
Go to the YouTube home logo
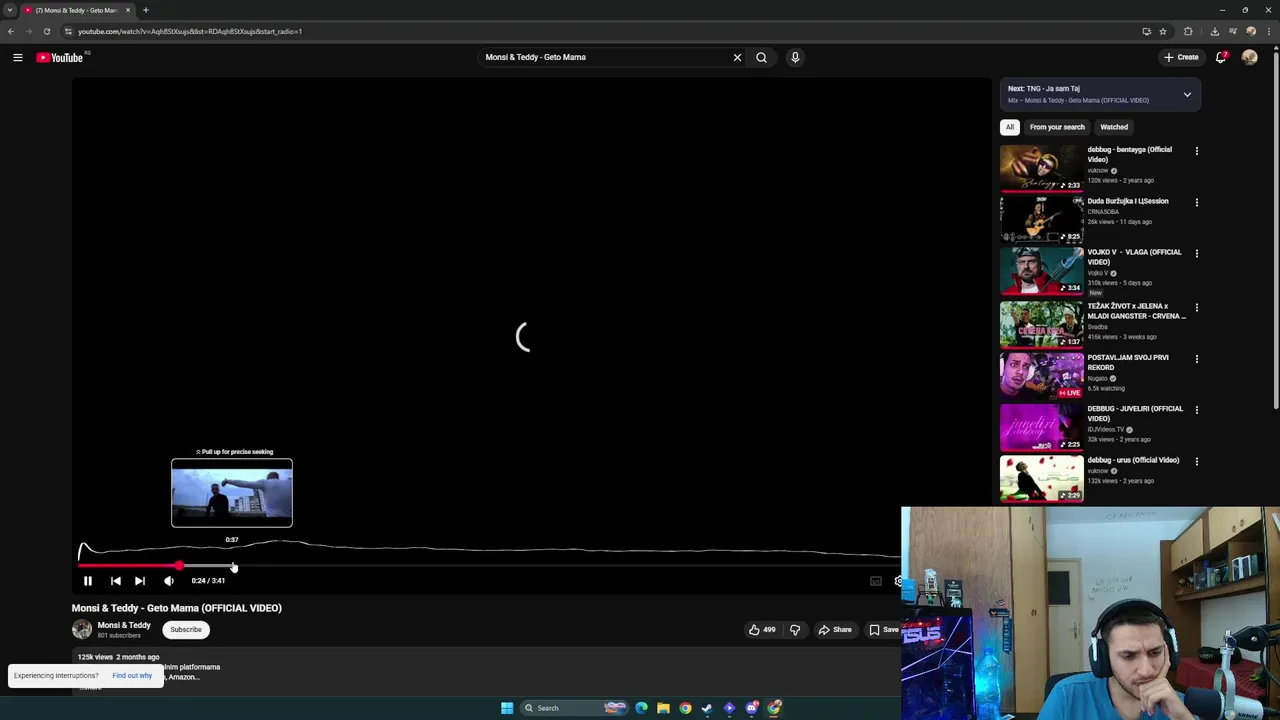(x=60, y=58)
